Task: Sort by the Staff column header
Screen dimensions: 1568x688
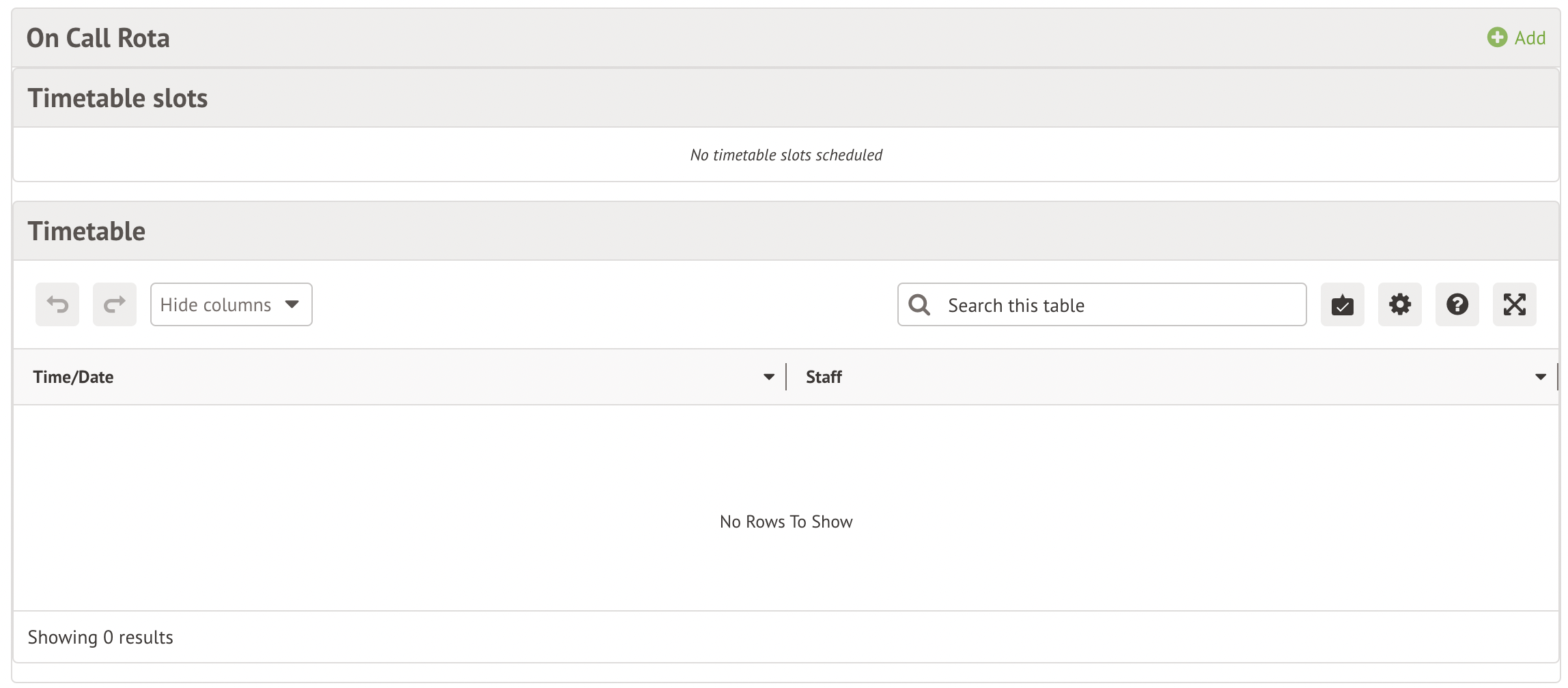Action: point(824,377)
